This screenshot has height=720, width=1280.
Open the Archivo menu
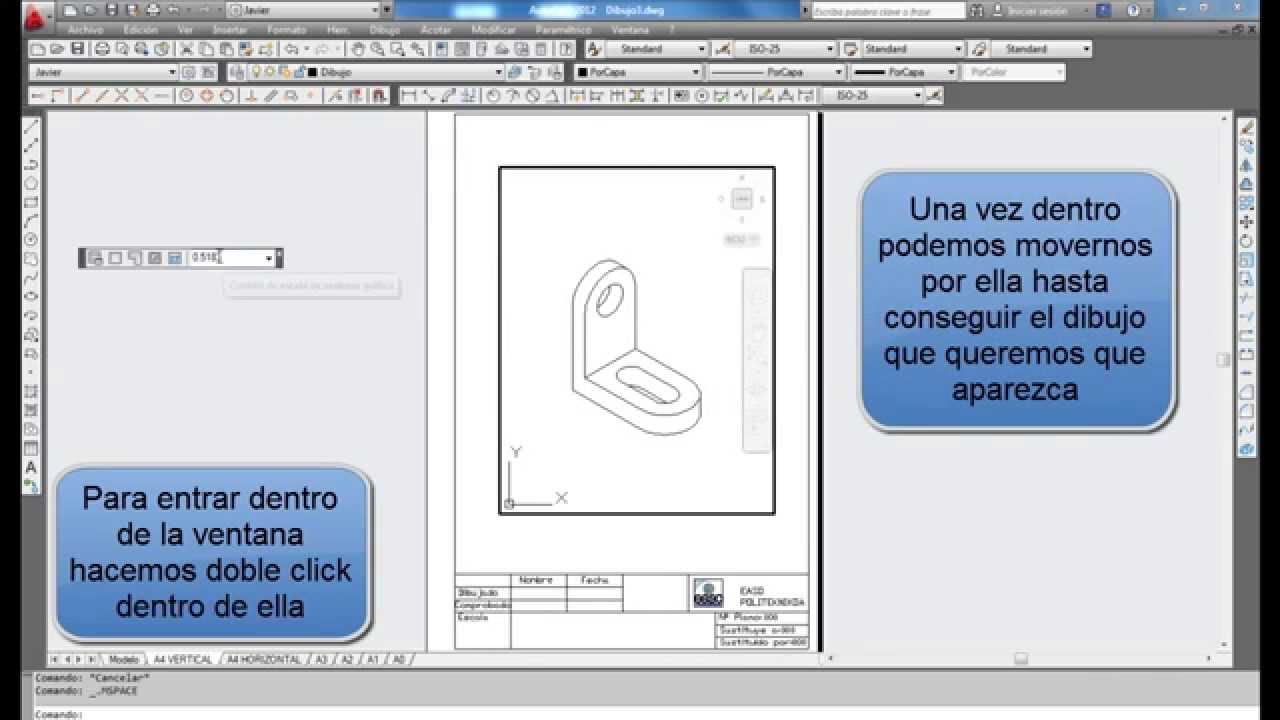point(85,30)
